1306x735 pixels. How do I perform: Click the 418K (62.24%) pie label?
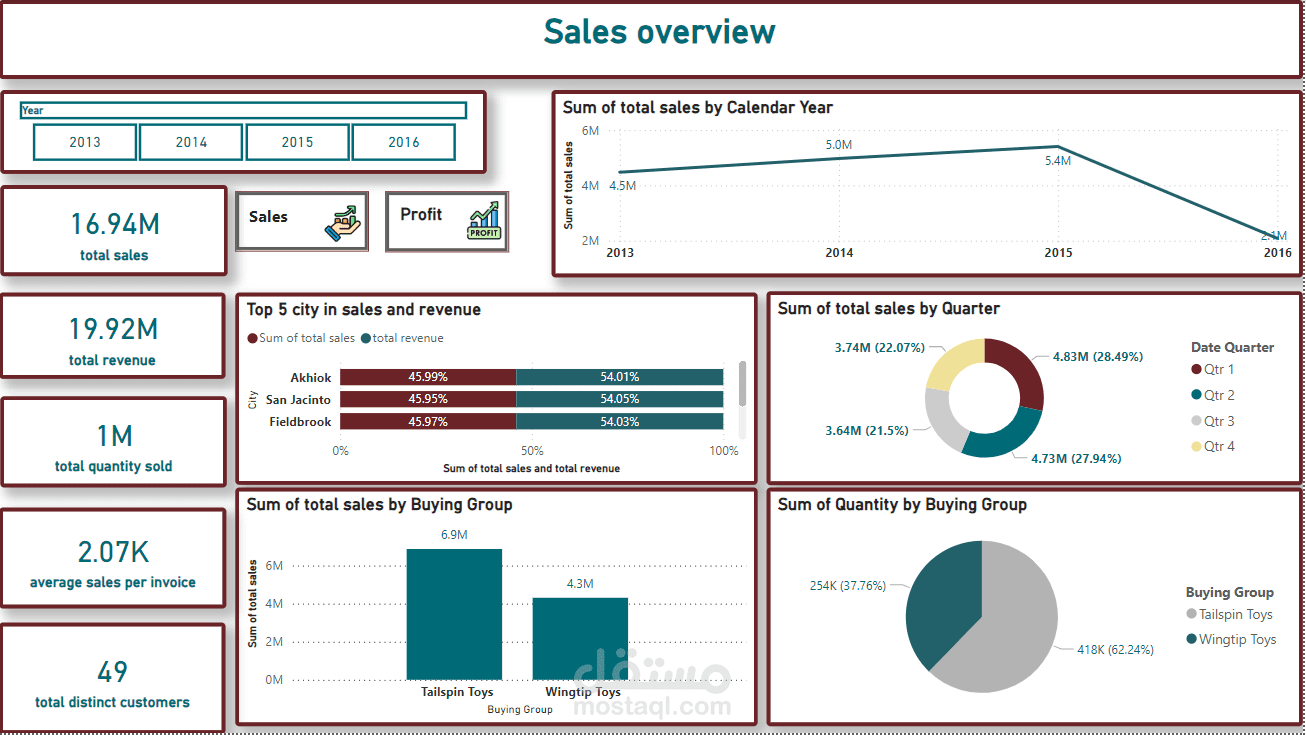(1115, 650)
